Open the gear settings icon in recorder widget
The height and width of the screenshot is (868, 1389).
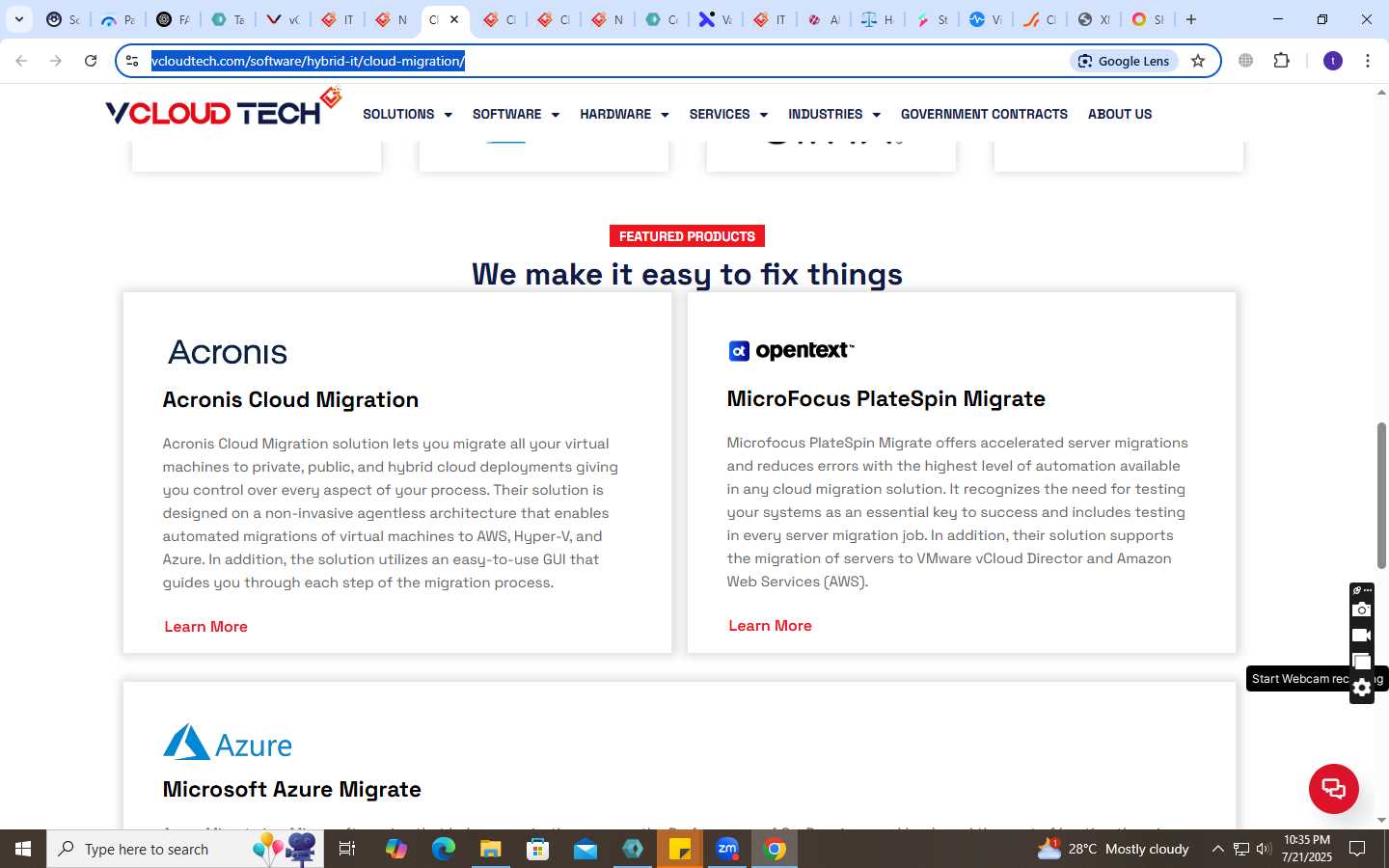click(x=1361, y=688)
